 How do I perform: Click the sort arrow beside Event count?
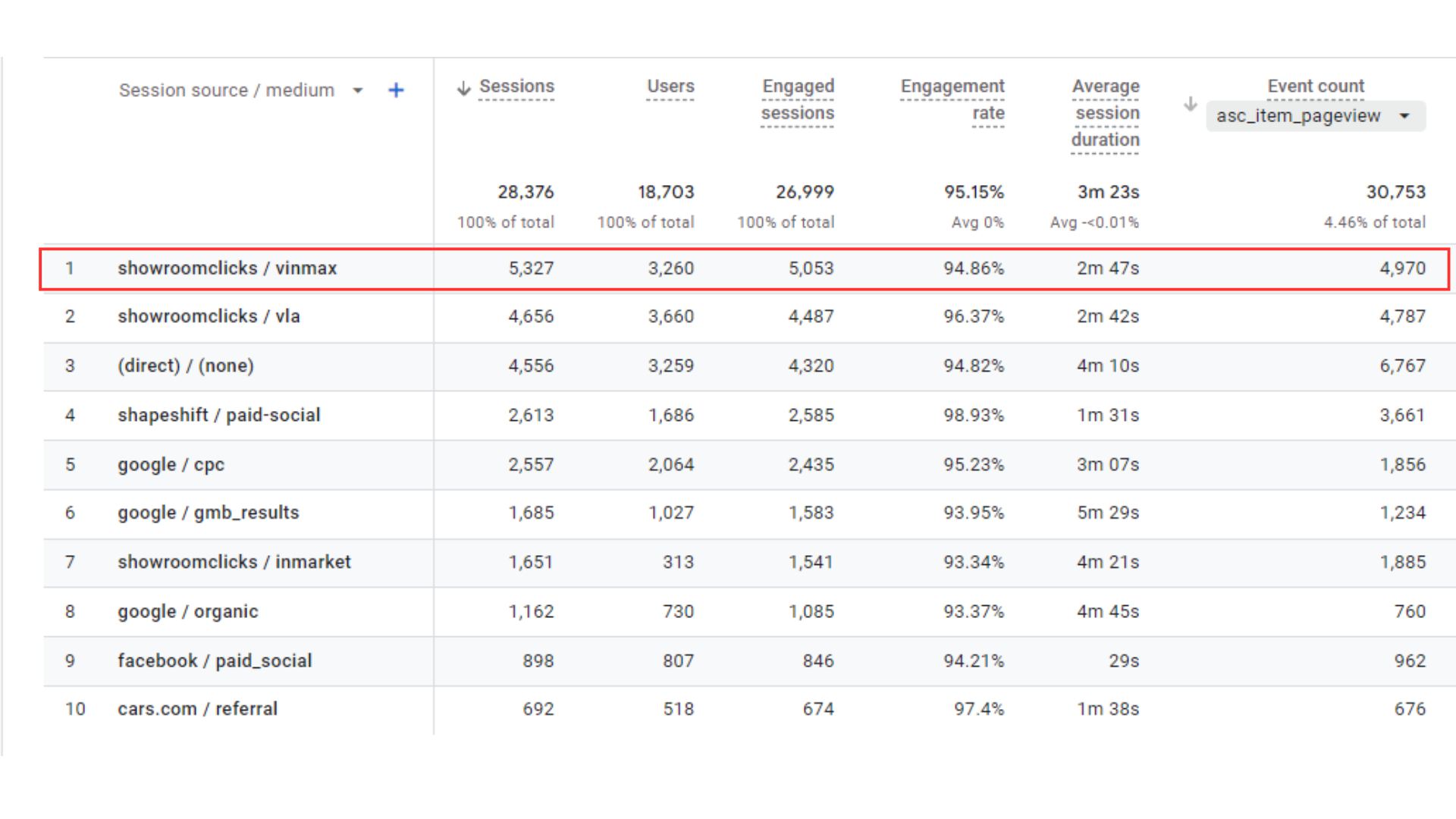tap(1190, 103)
